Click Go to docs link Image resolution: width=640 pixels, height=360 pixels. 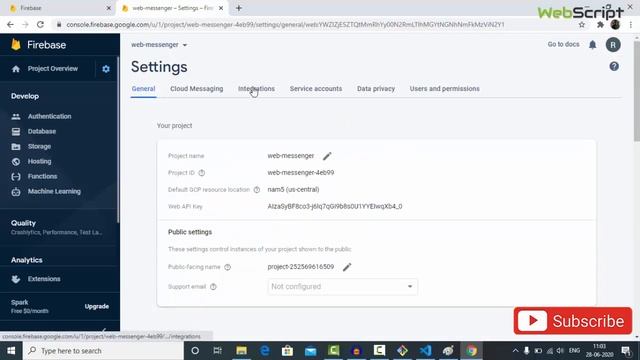click(563, 44)
